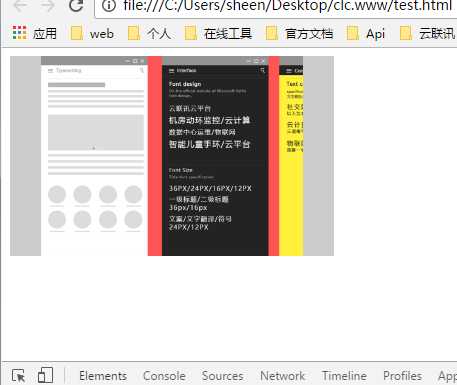
Task: Open the 应用 apps shortcut
Action: [x=35, y=33]
